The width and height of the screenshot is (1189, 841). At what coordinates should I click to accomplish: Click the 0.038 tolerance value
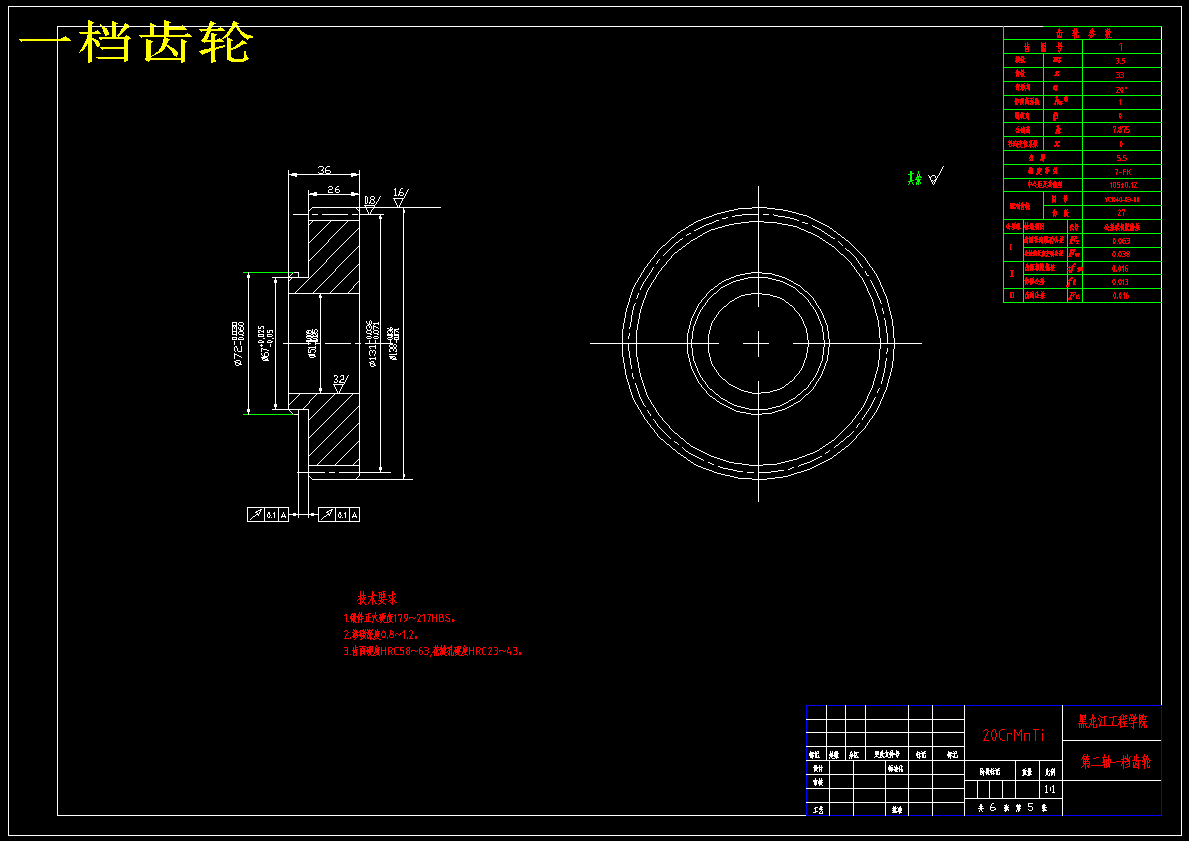[1121, 255]
